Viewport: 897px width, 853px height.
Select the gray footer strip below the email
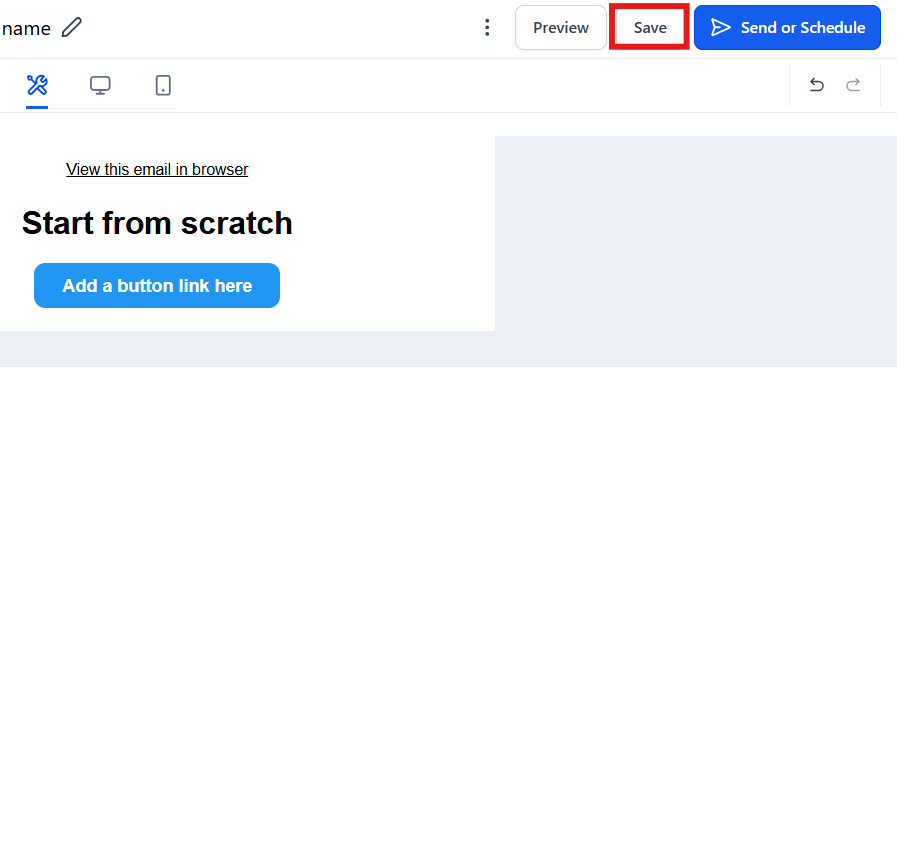click(448, 349)
